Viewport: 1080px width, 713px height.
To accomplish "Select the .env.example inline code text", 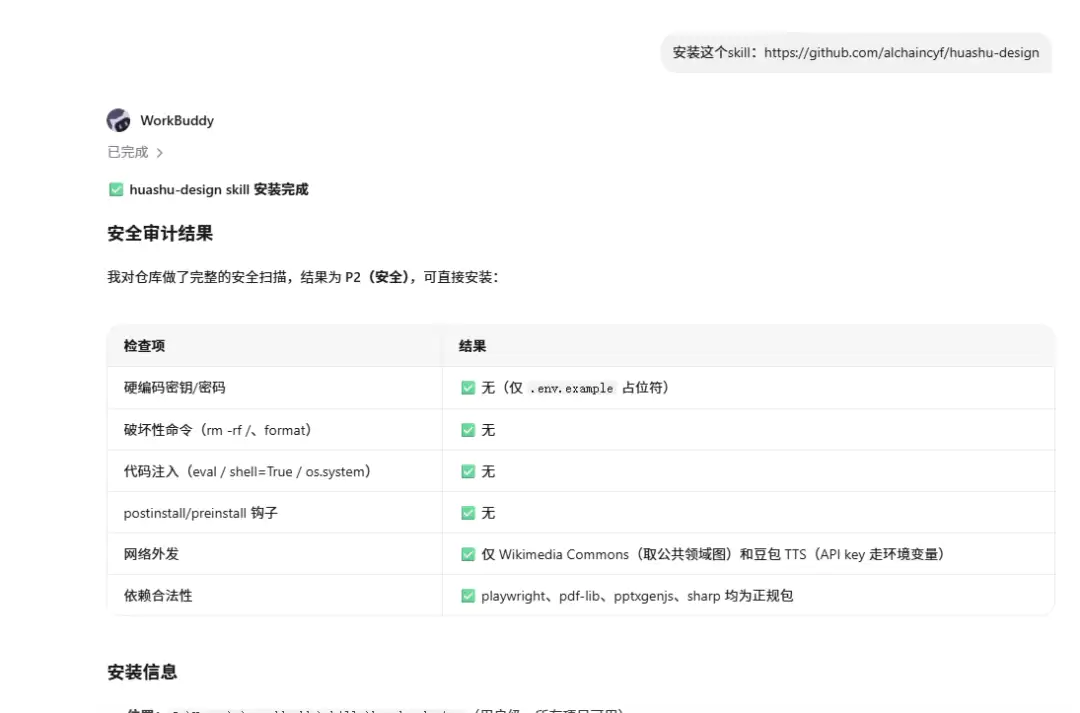I will coord(572,389).
